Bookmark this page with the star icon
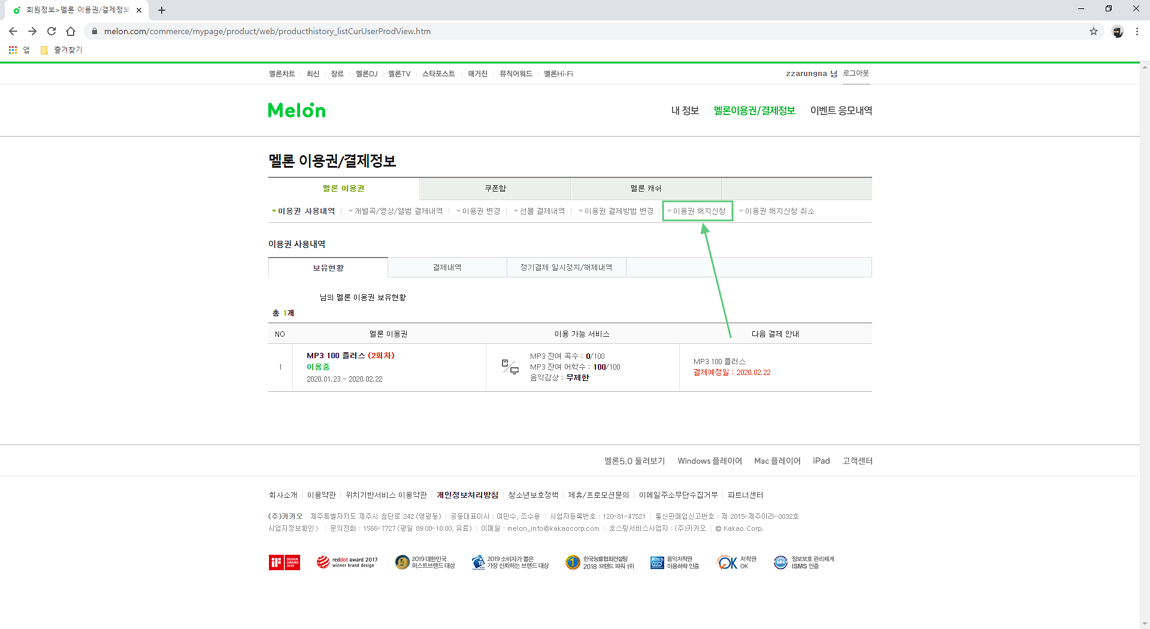Image resolution: width=1150 pixels, height=629 pixels. point(1094,32)
